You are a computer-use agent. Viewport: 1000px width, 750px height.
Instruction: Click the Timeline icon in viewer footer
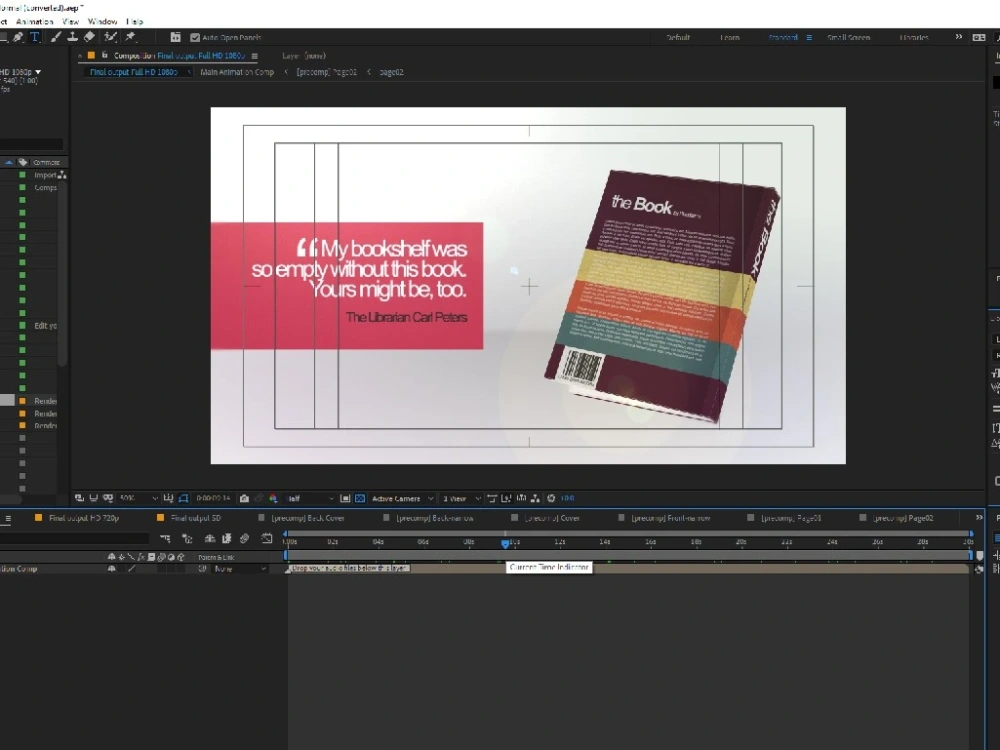point(522,498)
